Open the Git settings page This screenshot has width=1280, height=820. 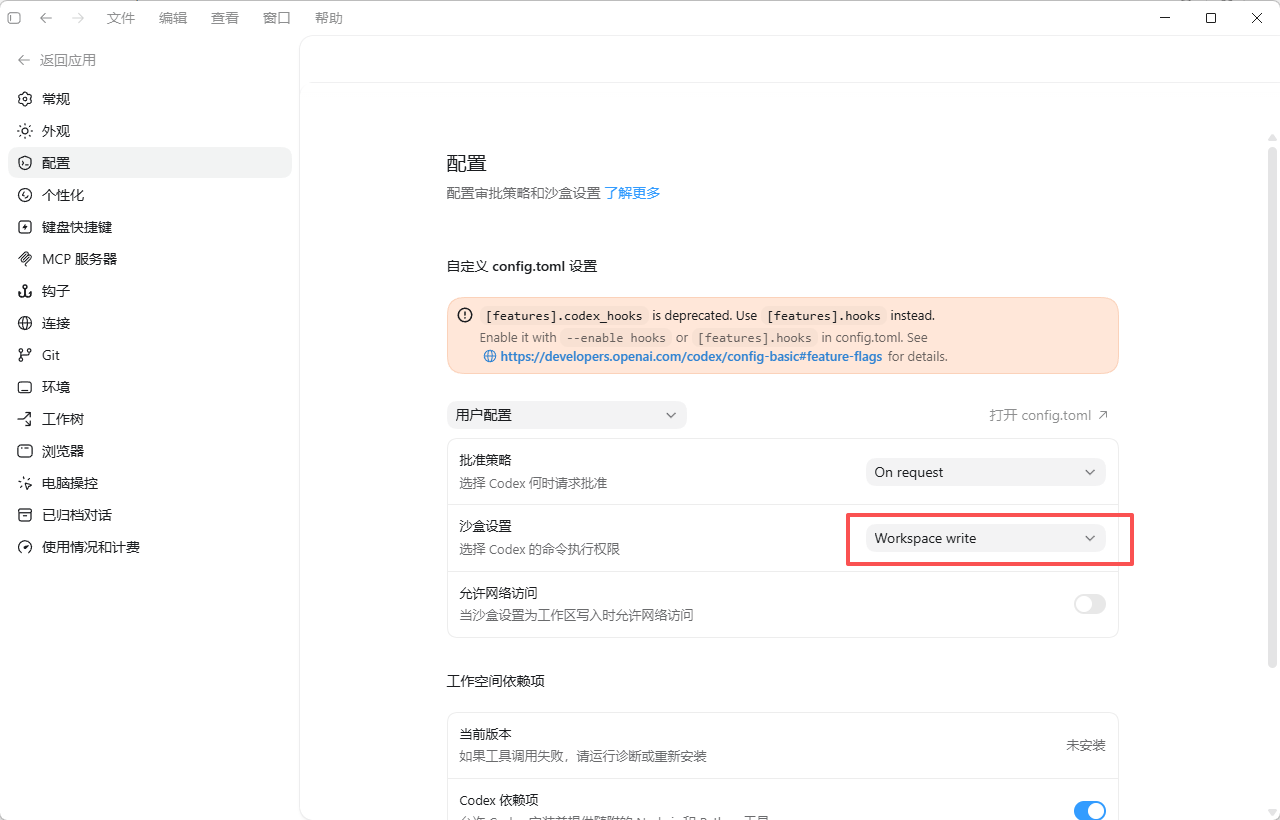[150, 355]
